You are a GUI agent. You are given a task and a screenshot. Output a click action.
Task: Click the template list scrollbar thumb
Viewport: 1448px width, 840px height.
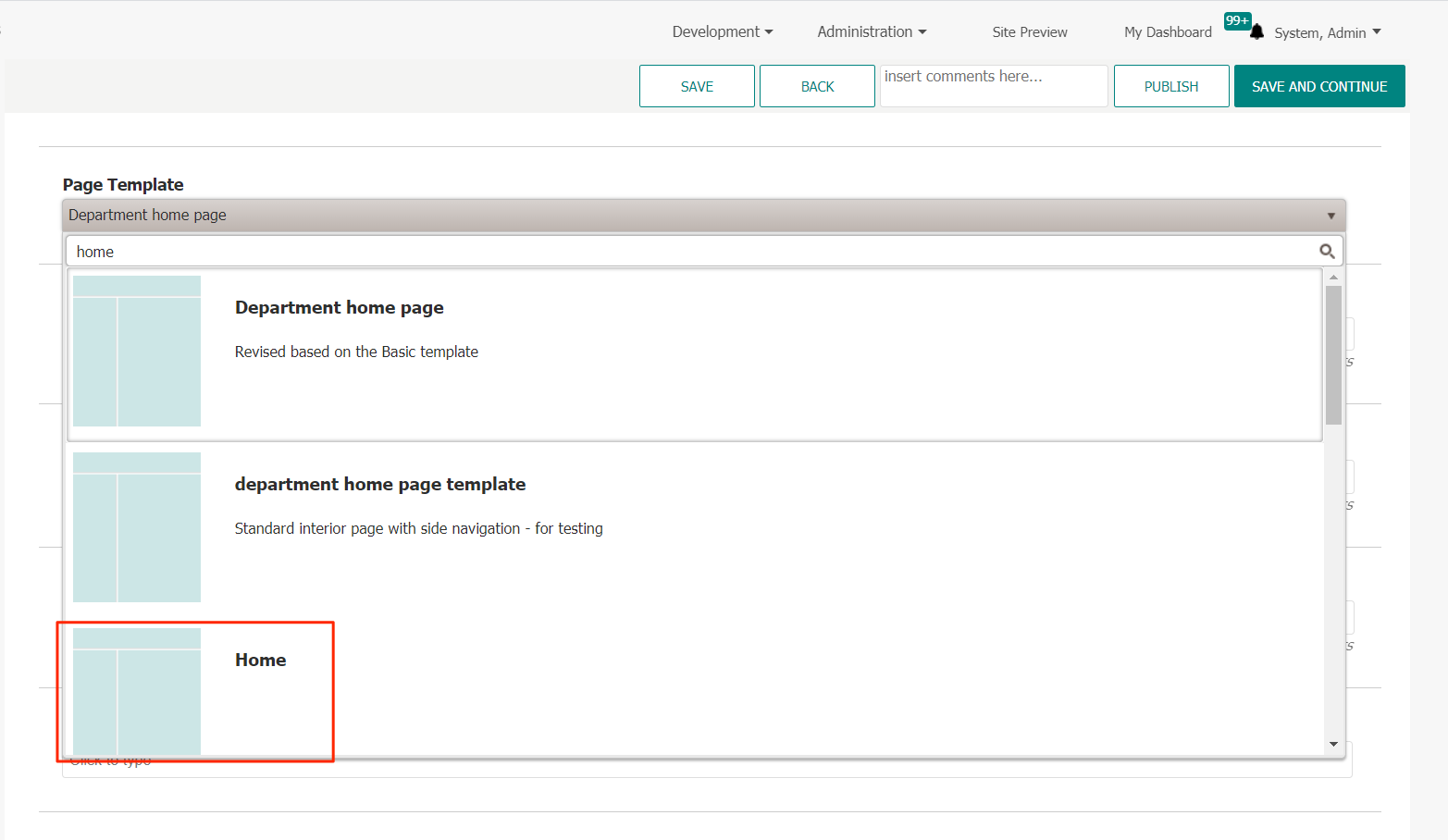(1333, 355)
